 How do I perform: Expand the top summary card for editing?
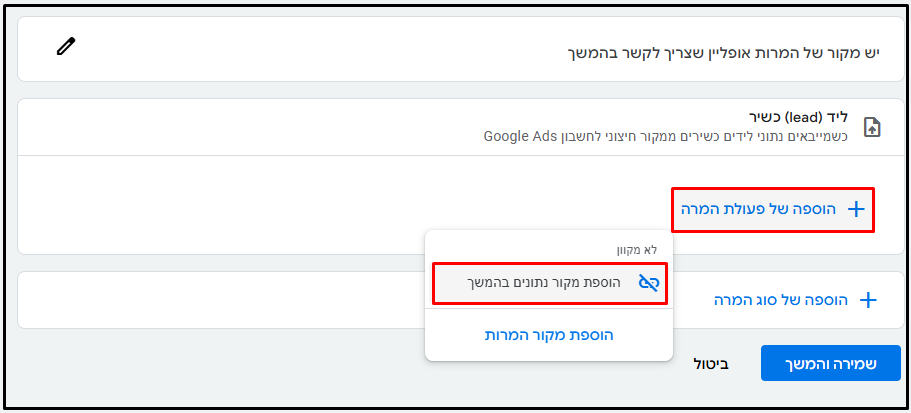tap(461, 49)
